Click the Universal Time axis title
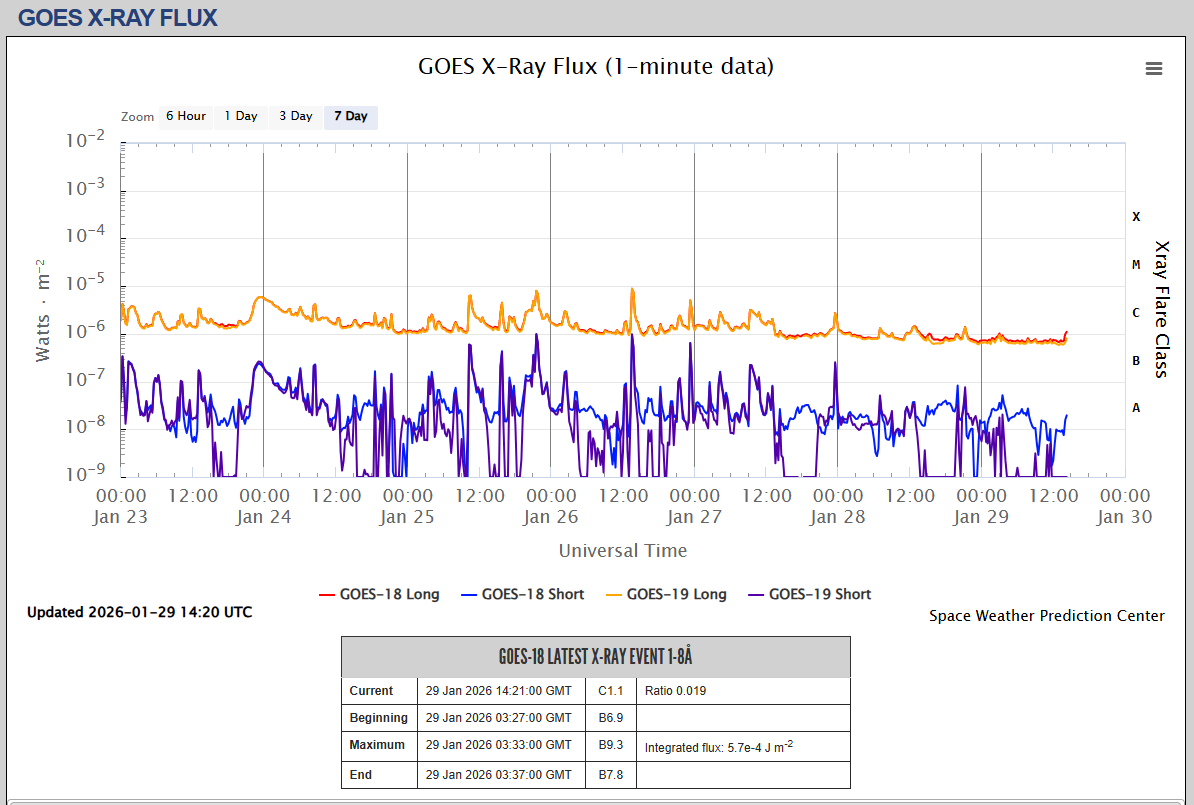1194x805 pixels. click(622, 550)
